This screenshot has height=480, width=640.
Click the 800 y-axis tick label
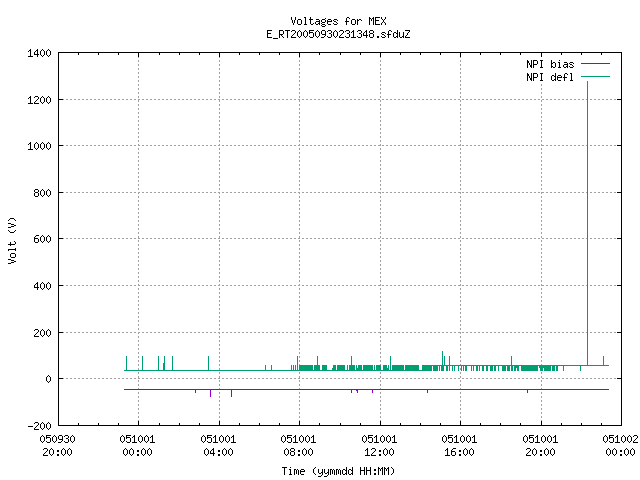[42, 193]
